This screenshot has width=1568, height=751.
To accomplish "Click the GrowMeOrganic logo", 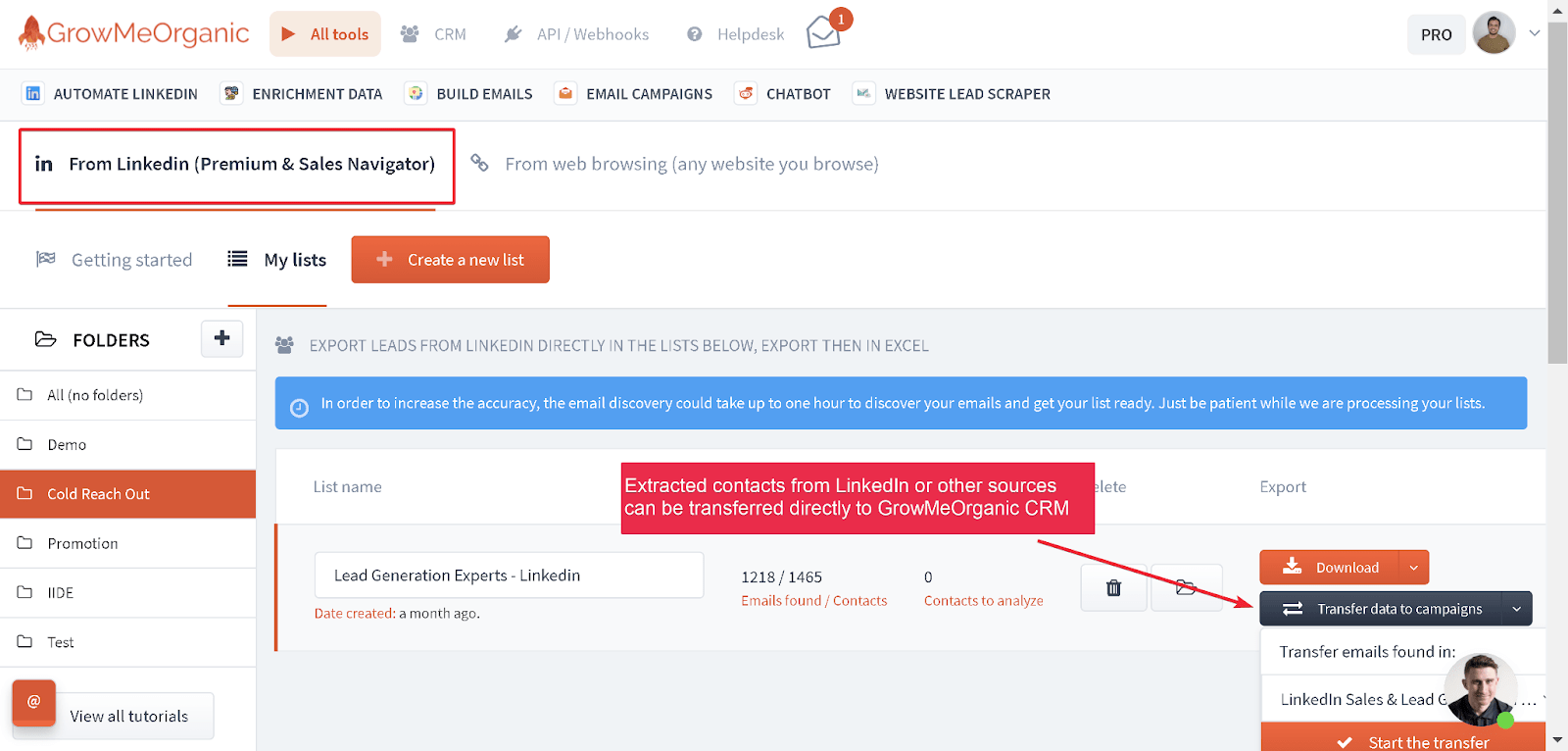I will click(134, 33).
